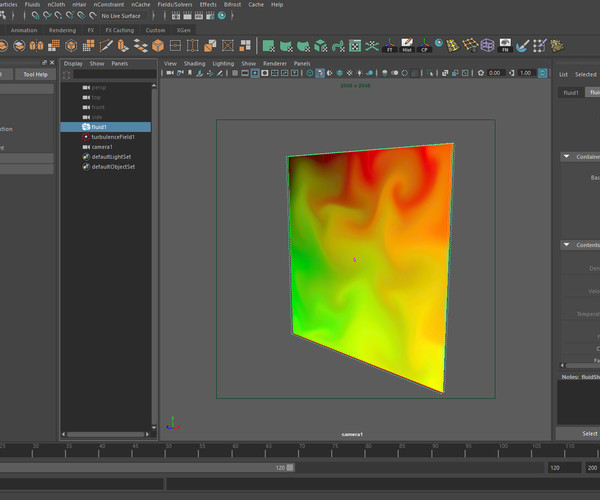Open the outliner Display menu
Viewport: 600px width, 500px height.
pyautogui.click(x=73, y=64)
